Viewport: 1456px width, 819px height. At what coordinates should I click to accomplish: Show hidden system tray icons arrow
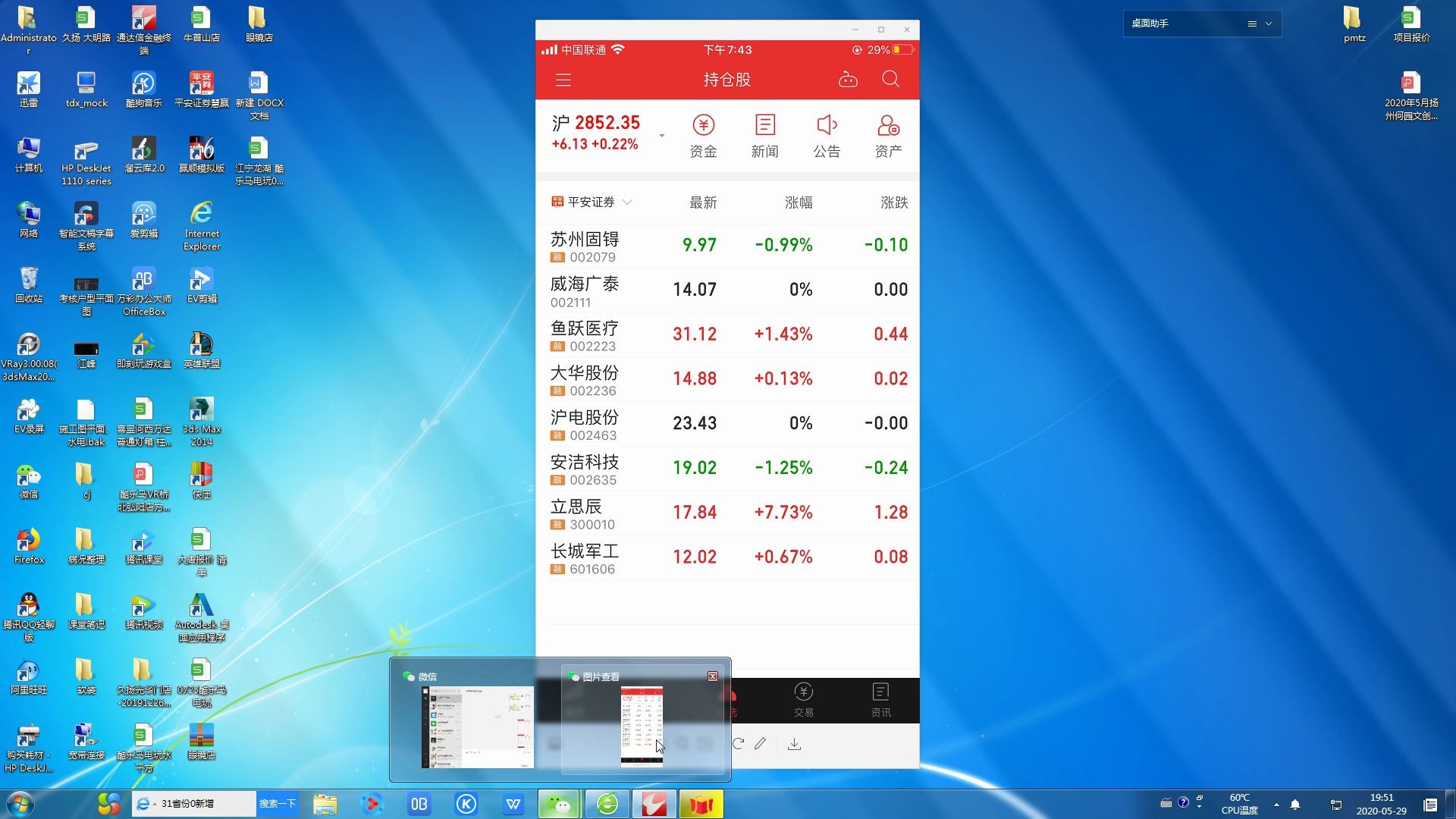click(1276, 805)
